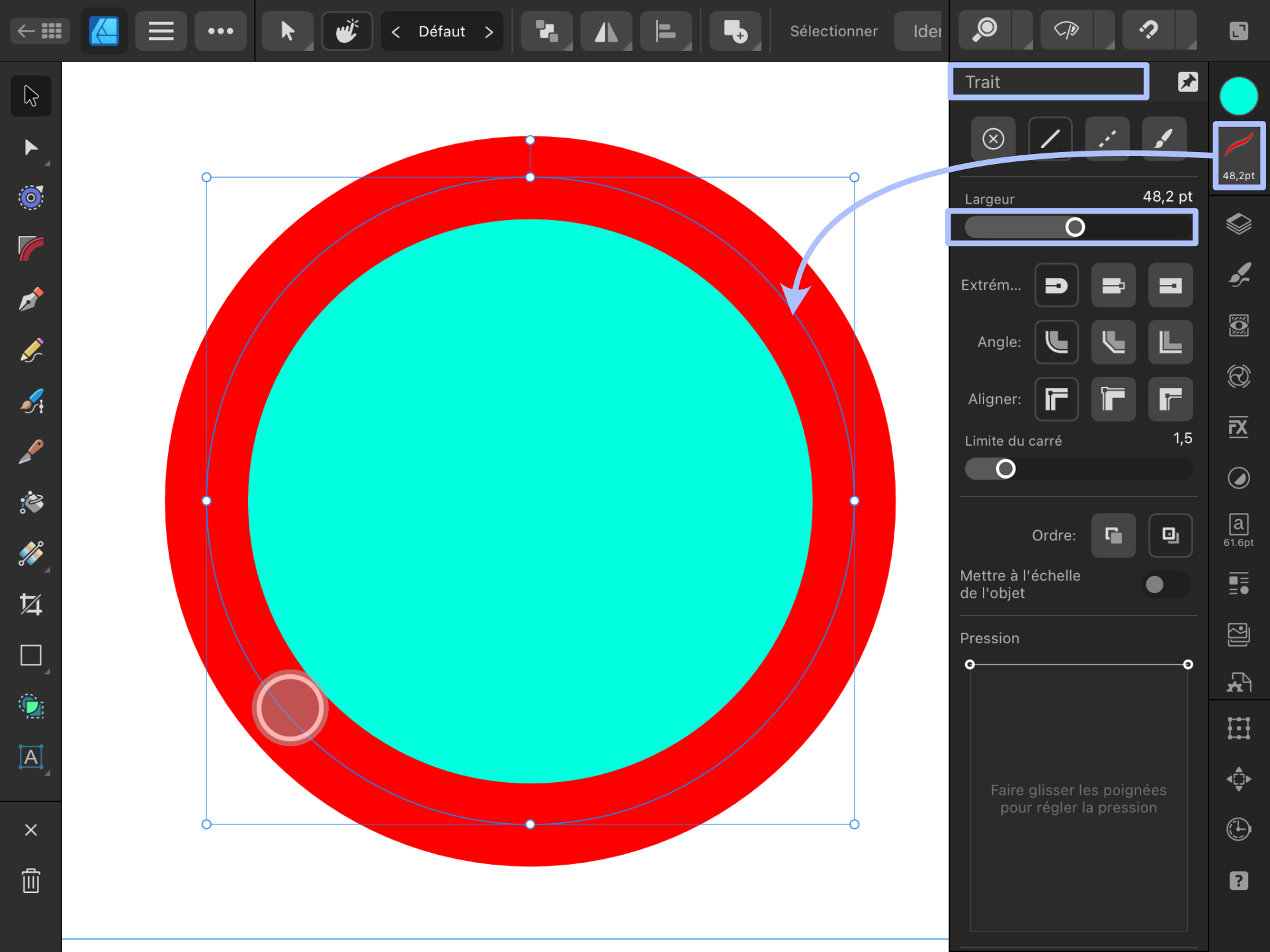Select the Move tool arrow
This screenshot has height=952, width=1270.
(x=31, y=96)
